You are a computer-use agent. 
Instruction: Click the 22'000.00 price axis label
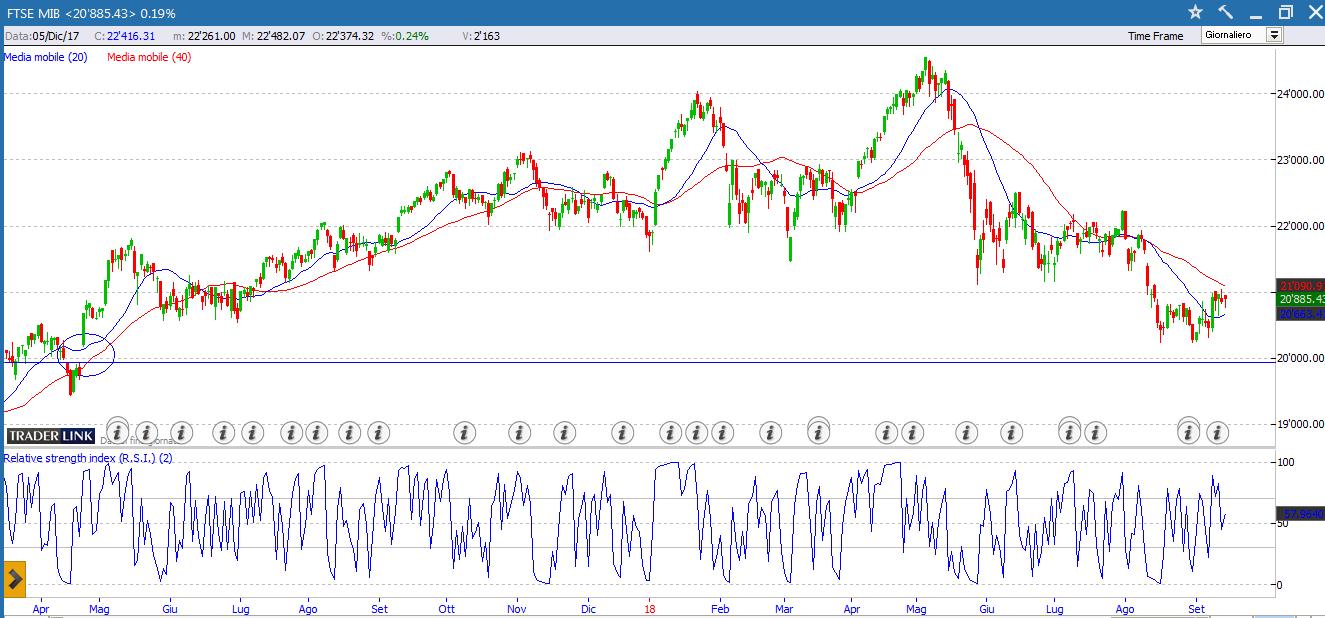1300,226
